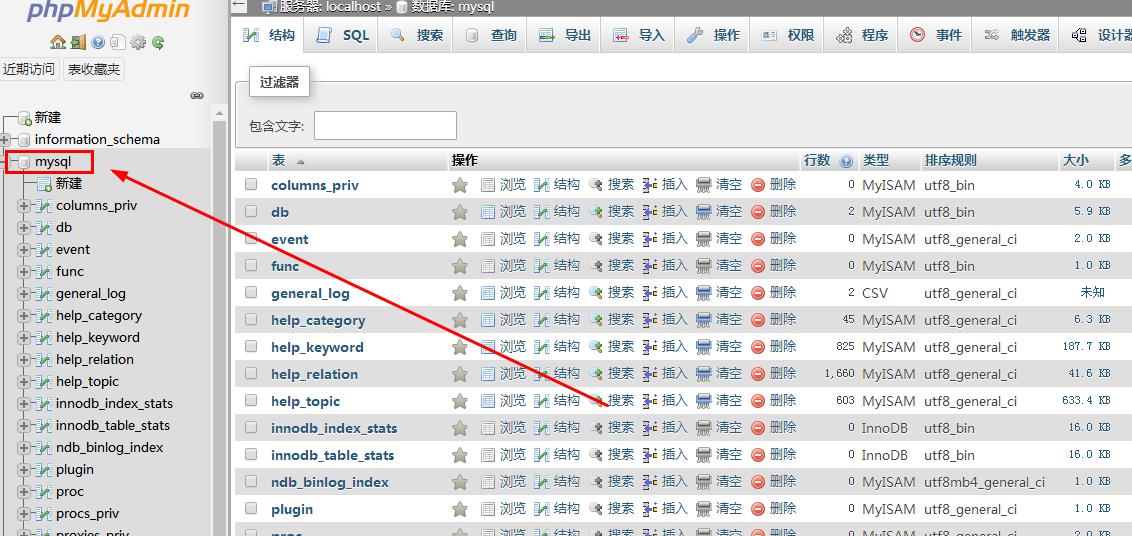Open the 搜索 tab
Image resolution: width=1132 pixels, height=536 pixels.
(416, 35)
